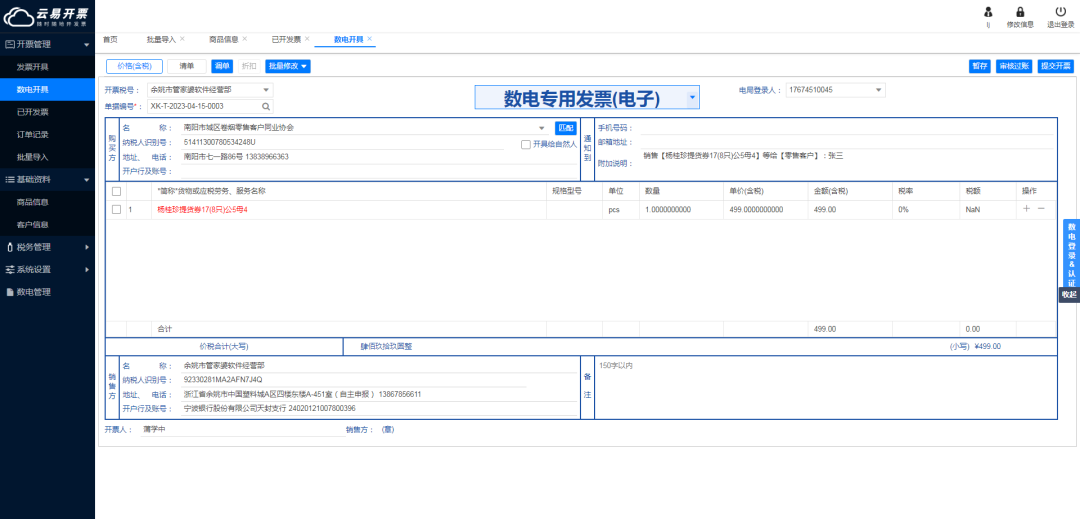
Task: Click item name 杨桂珍提货券17(8只)公5母4
Action: [x=202, y=209]
